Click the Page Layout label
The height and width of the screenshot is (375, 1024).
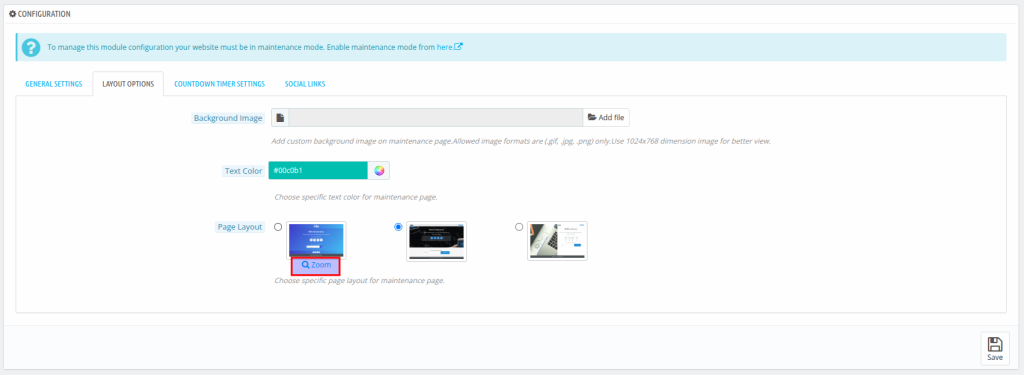pyautogui.click(x=240, y=227)
